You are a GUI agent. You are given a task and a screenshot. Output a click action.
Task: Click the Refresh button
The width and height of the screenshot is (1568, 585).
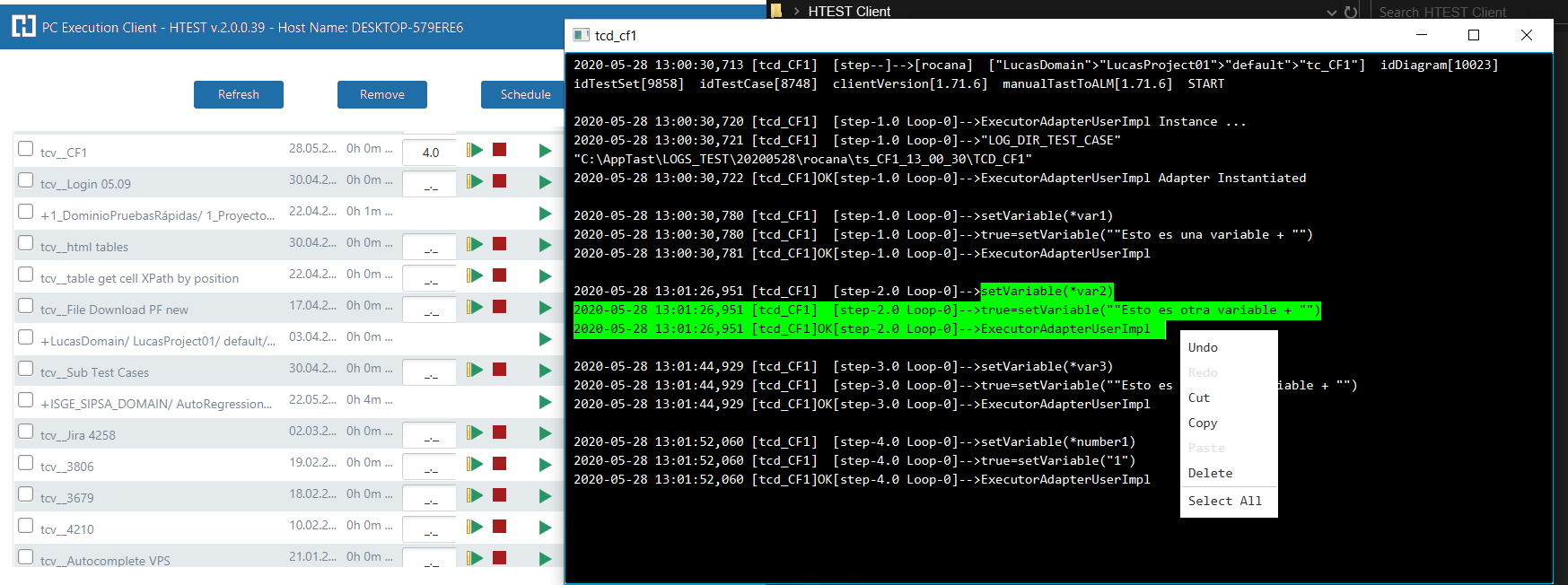point(239,94)
